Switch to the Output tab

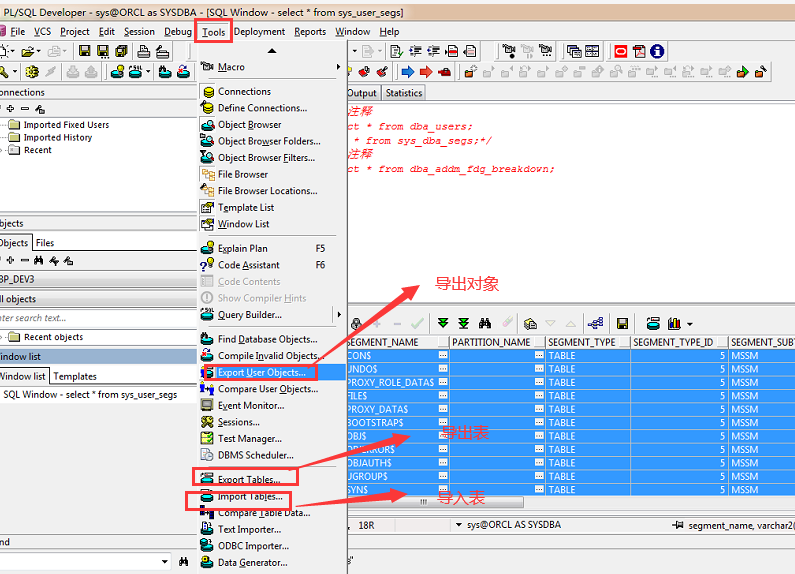tap(362, 93)
